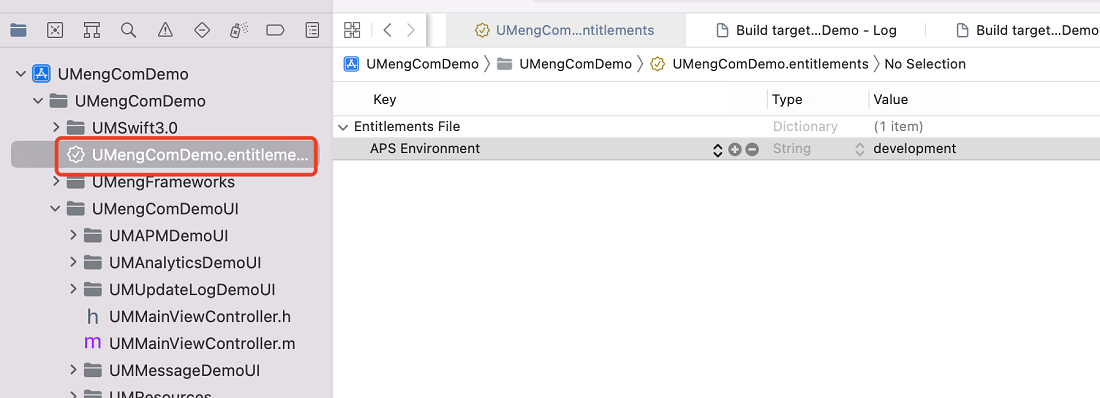Switch to the first Build target Log tab
The width and height of the screenshot is (1100, 398).
pyautogui.click(x=806, y=30)
